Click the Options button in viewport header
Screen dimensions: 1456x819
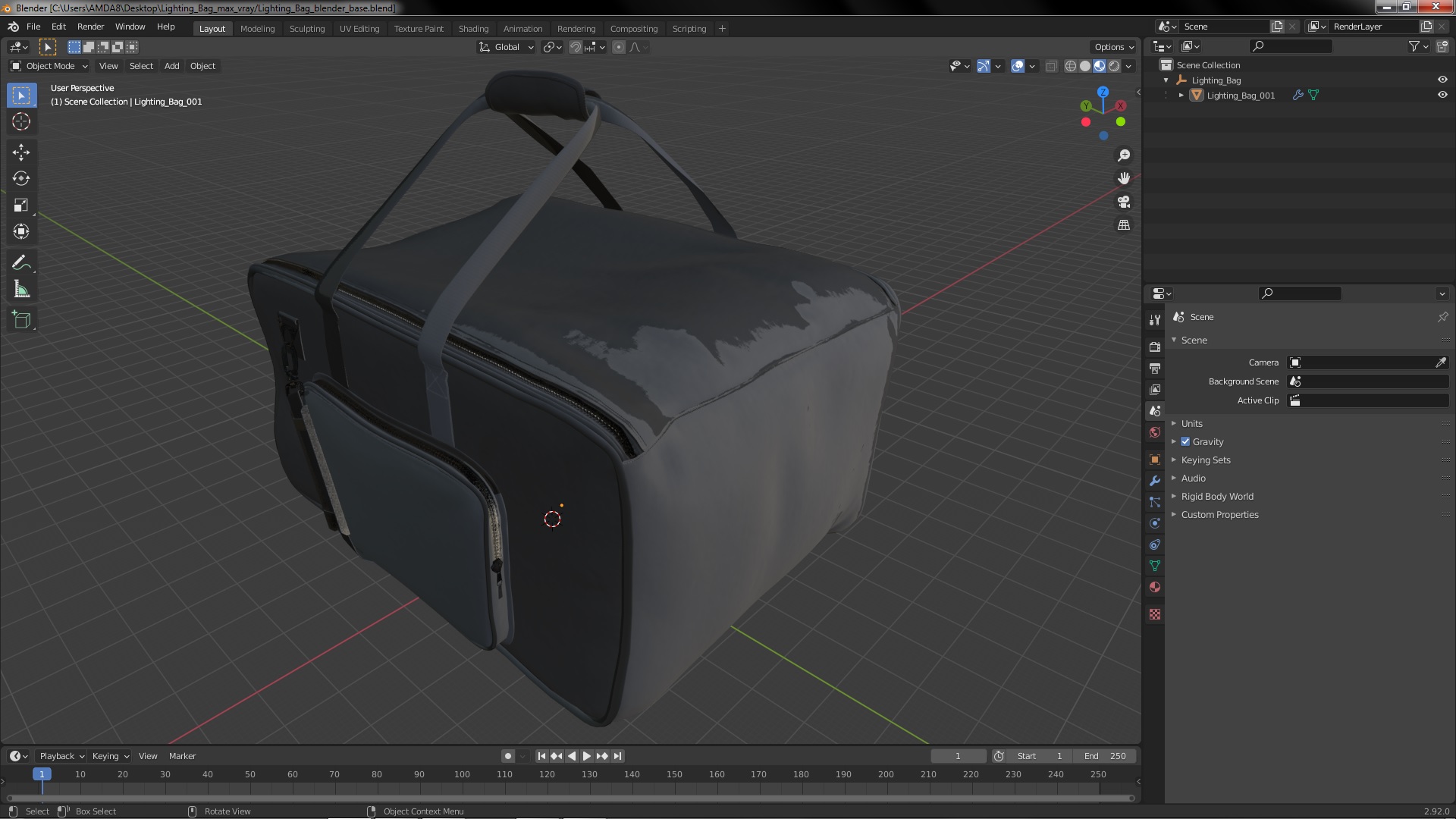1113,47
